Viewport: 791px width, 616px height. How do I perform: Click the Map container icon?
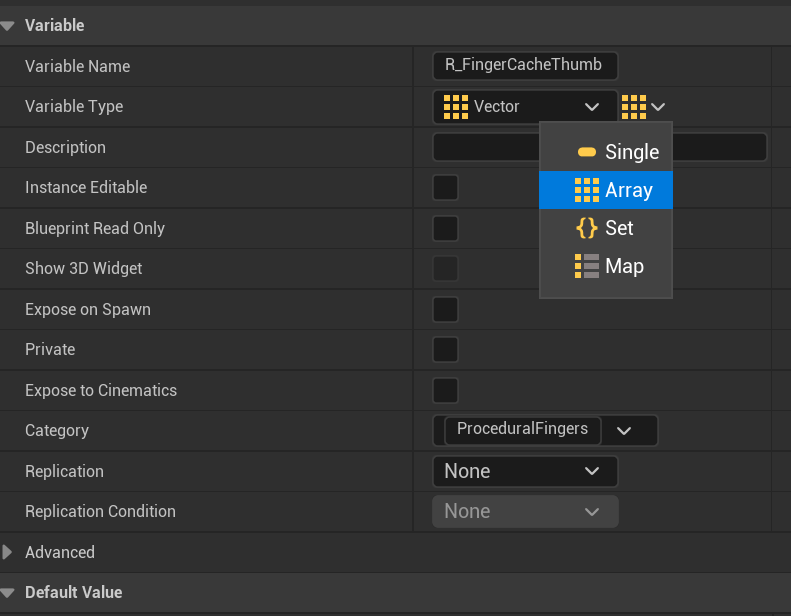click(x=587, y=266)
